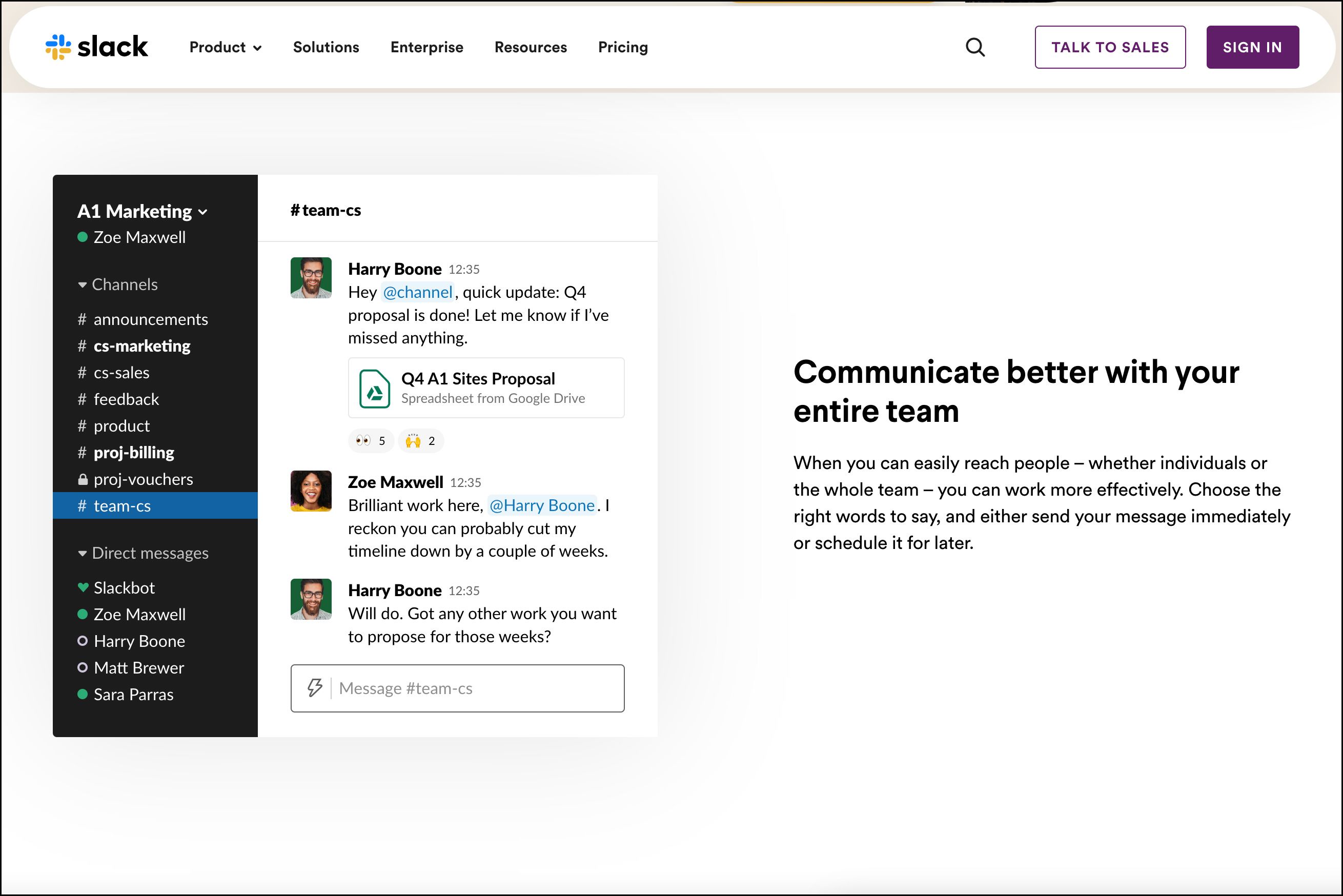Click Harry Boone's avatar on the first message
The image size is (1343, 896).
[311, 278]
